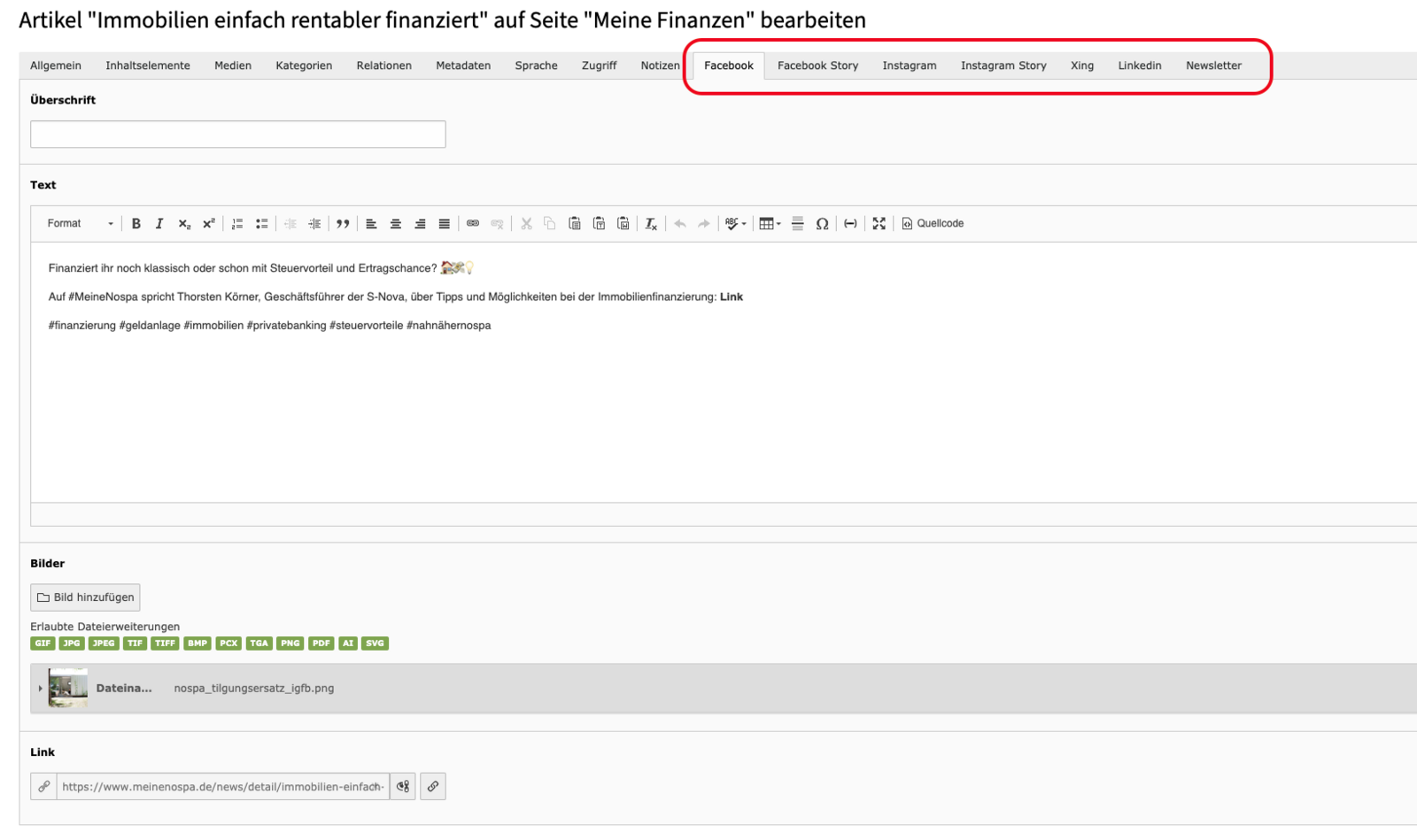Open link wizard button beside Link field

tap(433, 786)
